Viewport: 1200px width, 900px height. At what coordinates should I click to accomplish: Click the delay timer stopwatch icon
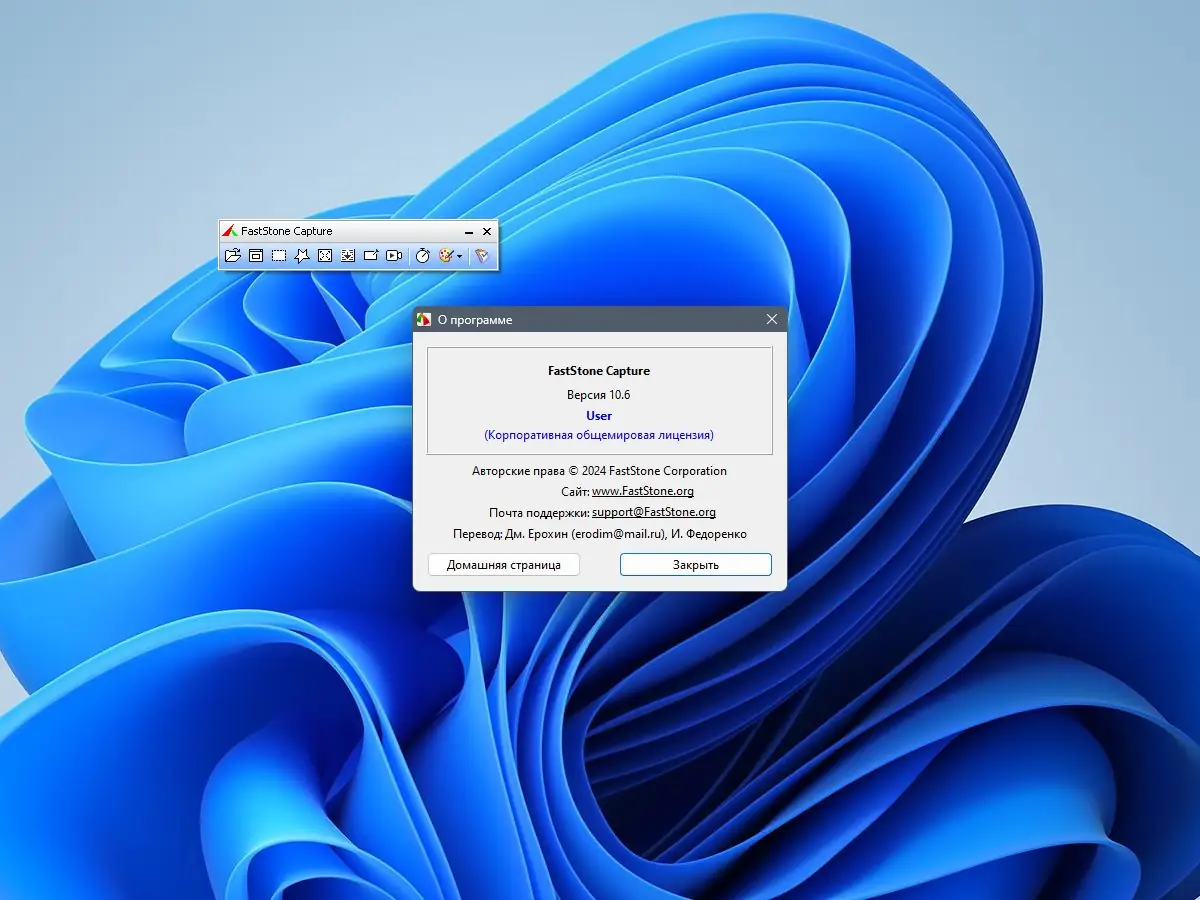click(x=422, y=256)
